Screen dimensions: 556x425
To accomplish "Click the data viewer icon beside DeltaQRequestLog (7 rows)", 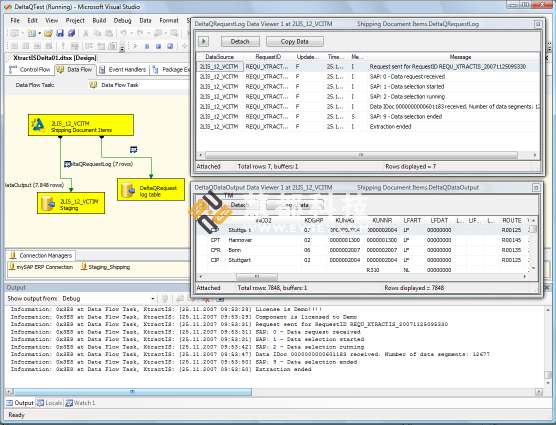I will [x=67, y=164].
